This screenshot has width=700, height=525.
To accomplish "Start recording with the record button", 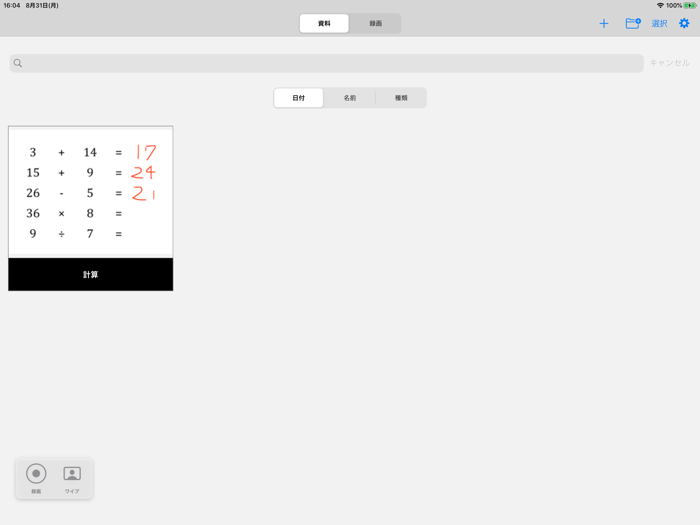I will point(36,474).
